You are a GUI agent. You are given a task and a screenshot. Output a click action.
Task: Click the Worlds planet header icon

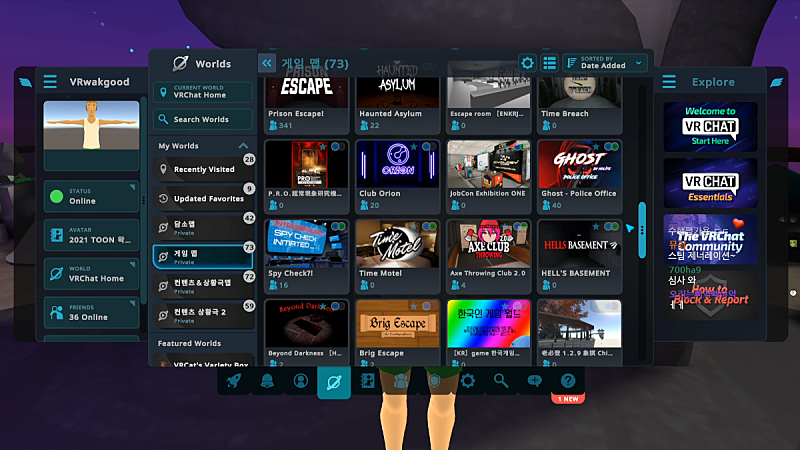[180, 63]
